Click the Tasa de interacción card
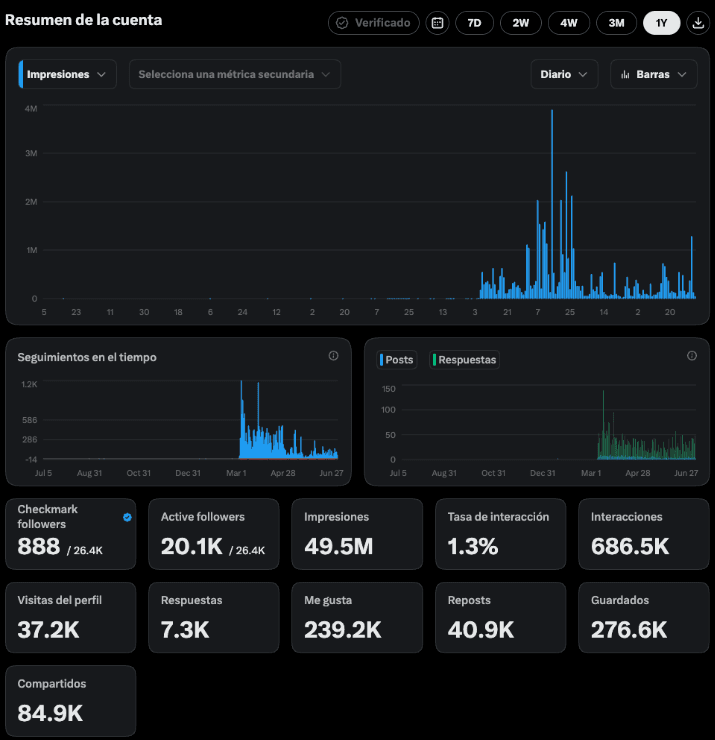715x740 pixels. [x=500, y=534]
